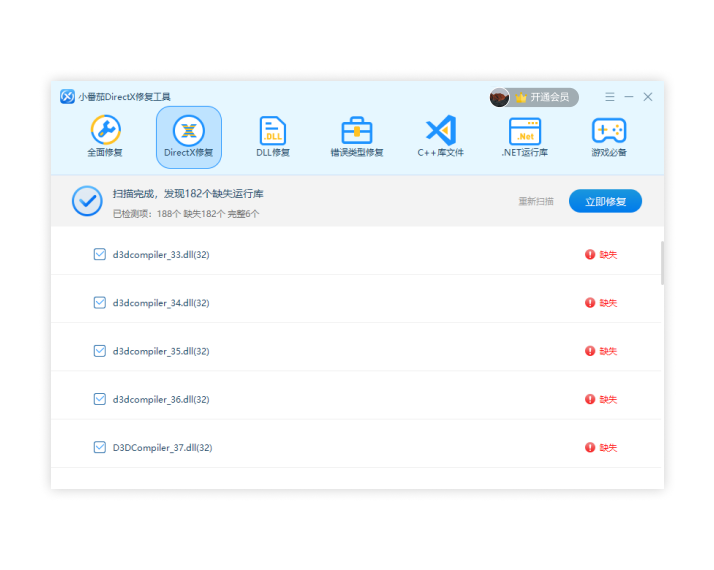Uncheck d3dcompiler_34.dll(32) checkbox
Screen dimensions: 714x570
tap(100, 302)
